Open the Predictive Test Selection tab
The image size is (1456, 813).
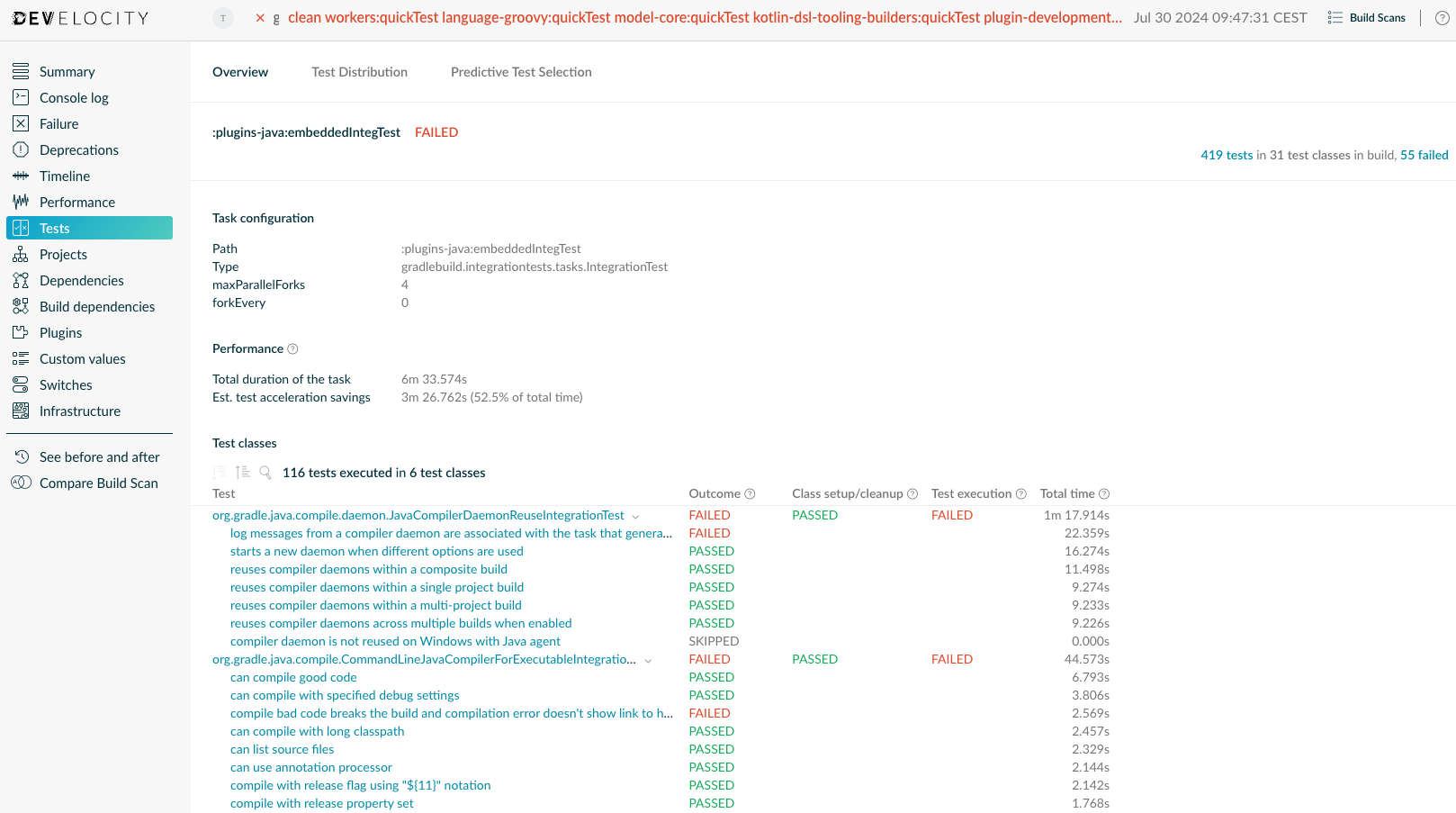521,72
